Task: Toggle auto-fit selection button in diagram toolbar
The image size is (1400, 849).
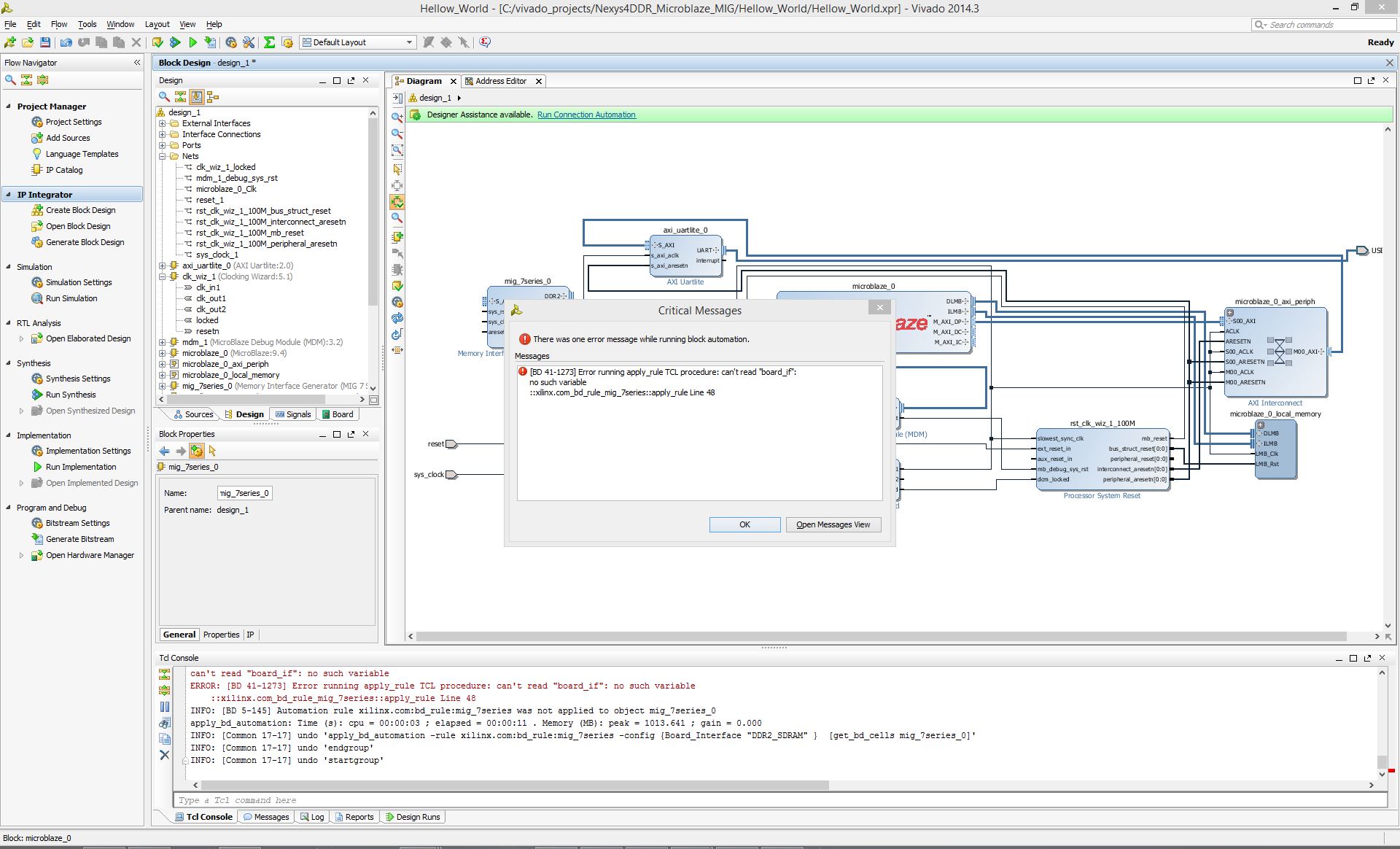Action: (397, 202)
